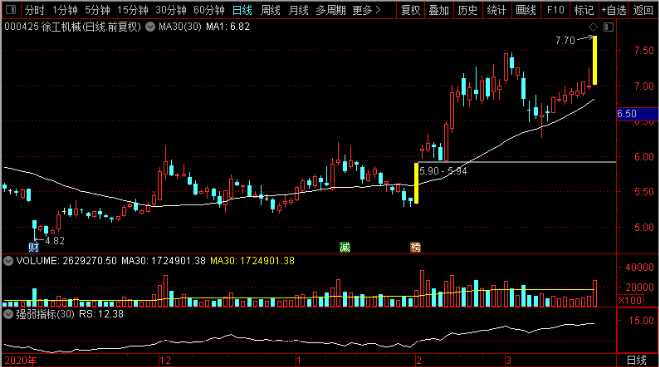Click the 返回 back button
Screen dimensions: 659x367
coord(643,10)
